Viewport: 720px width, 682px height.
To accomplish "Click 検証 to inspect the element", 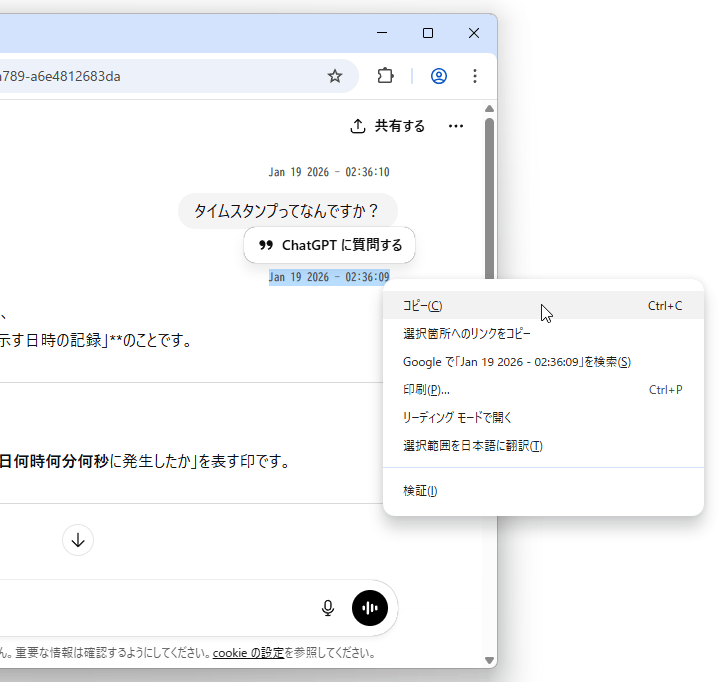I will coord(420,491).
